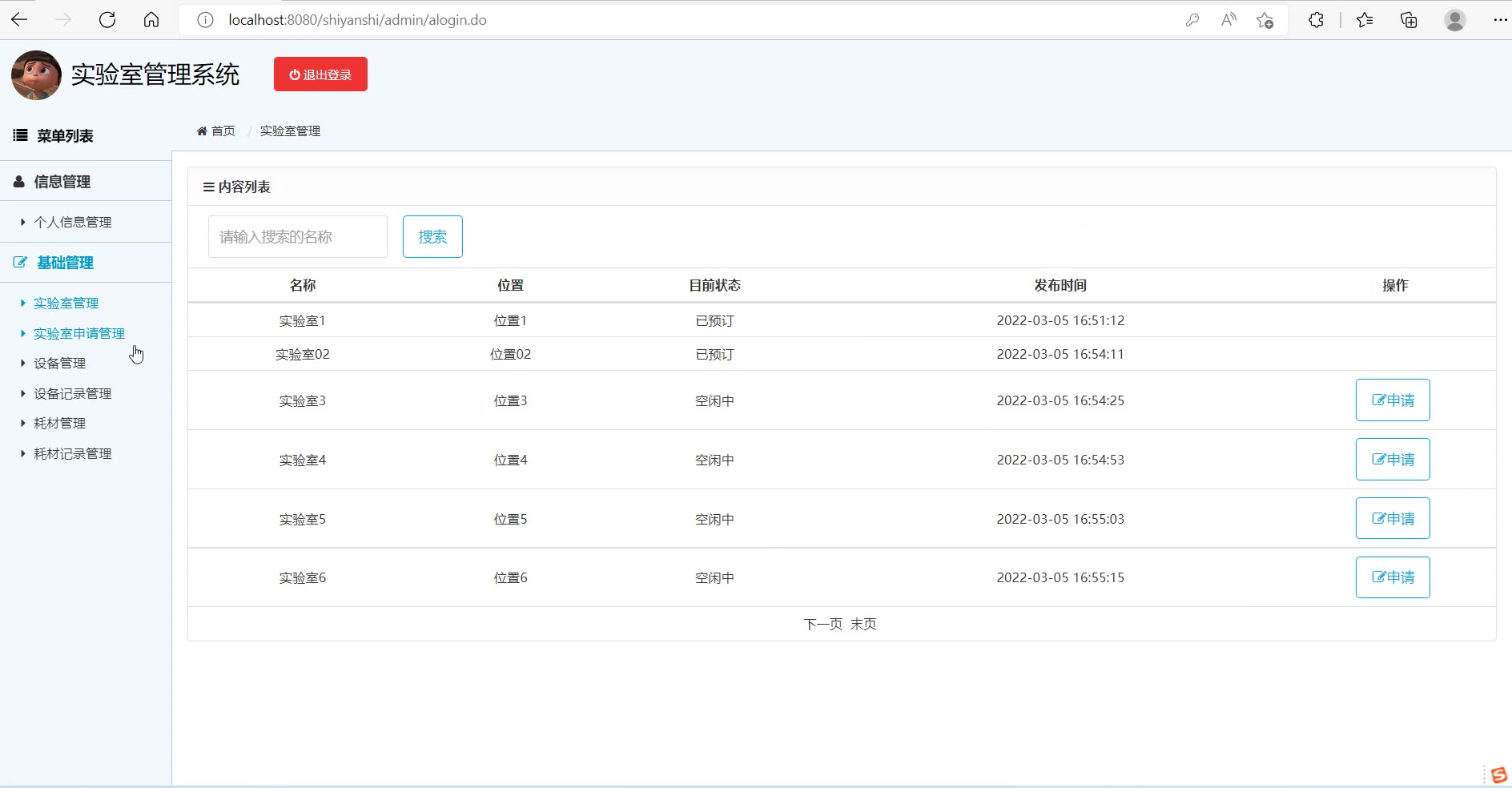This screenshot has height=788, width=1512.
Task: Go to 下一页 pagination link
Action: (x=822, y=624)
